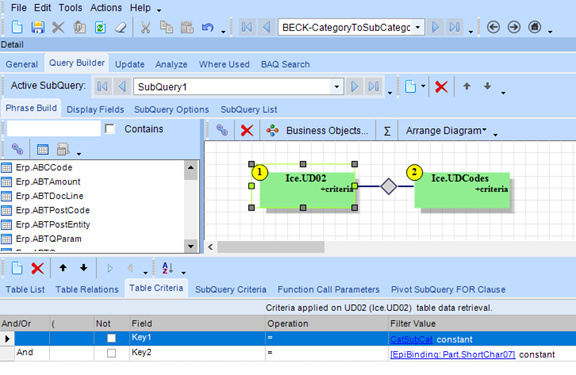Expand the new subquery dropdown arrow

(x=423, y=86)
